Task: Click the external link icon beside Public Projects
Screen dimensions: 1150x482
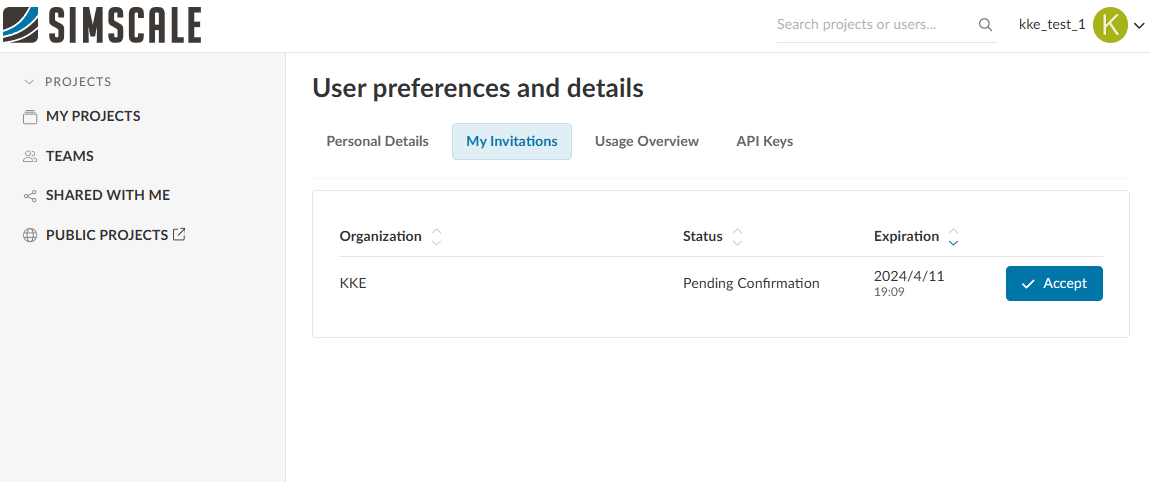Action: tap(179, 235)
